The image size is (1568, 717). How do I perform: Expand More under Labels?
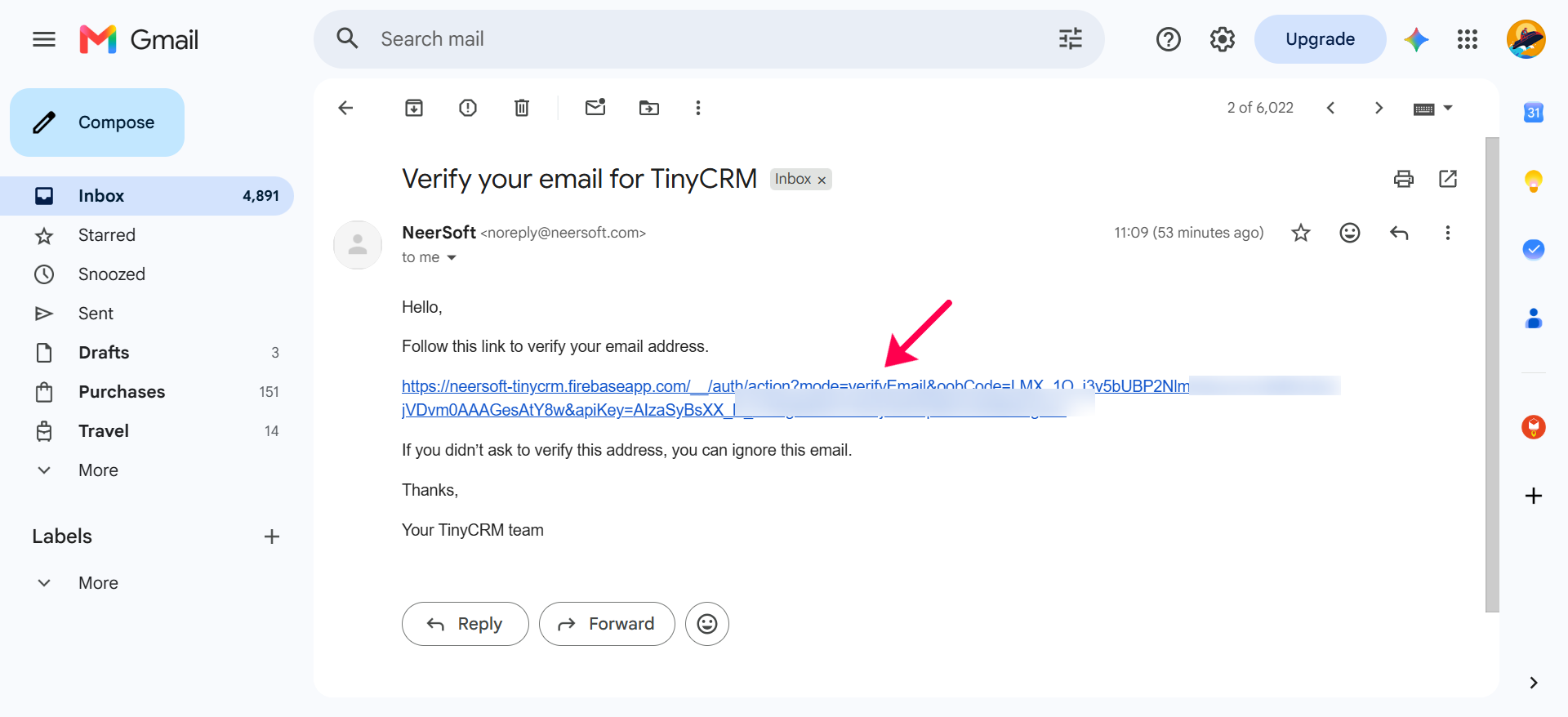(98, 583)
